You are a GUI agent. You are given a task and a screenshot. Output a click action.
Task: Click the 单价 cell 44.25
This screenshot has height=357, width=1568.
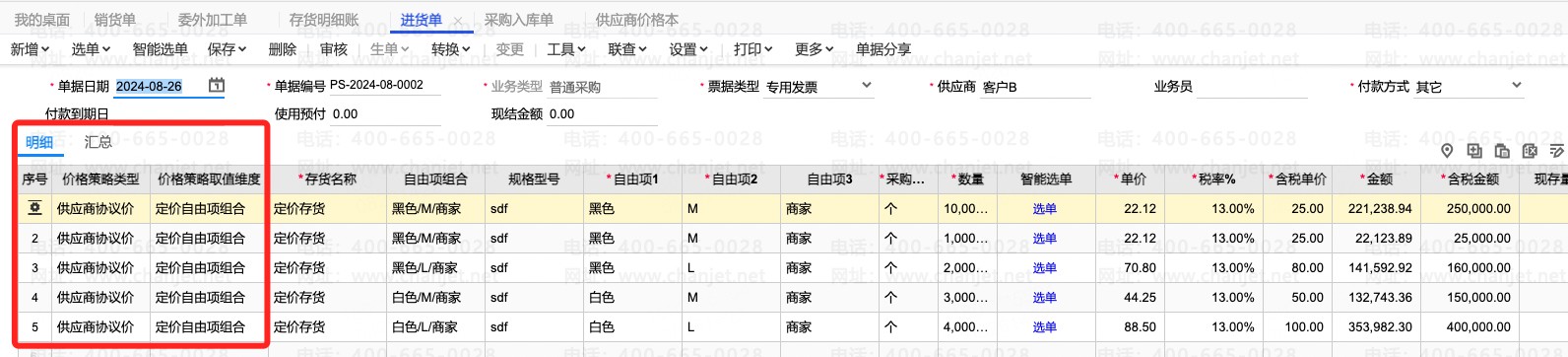pos(1131,298)
